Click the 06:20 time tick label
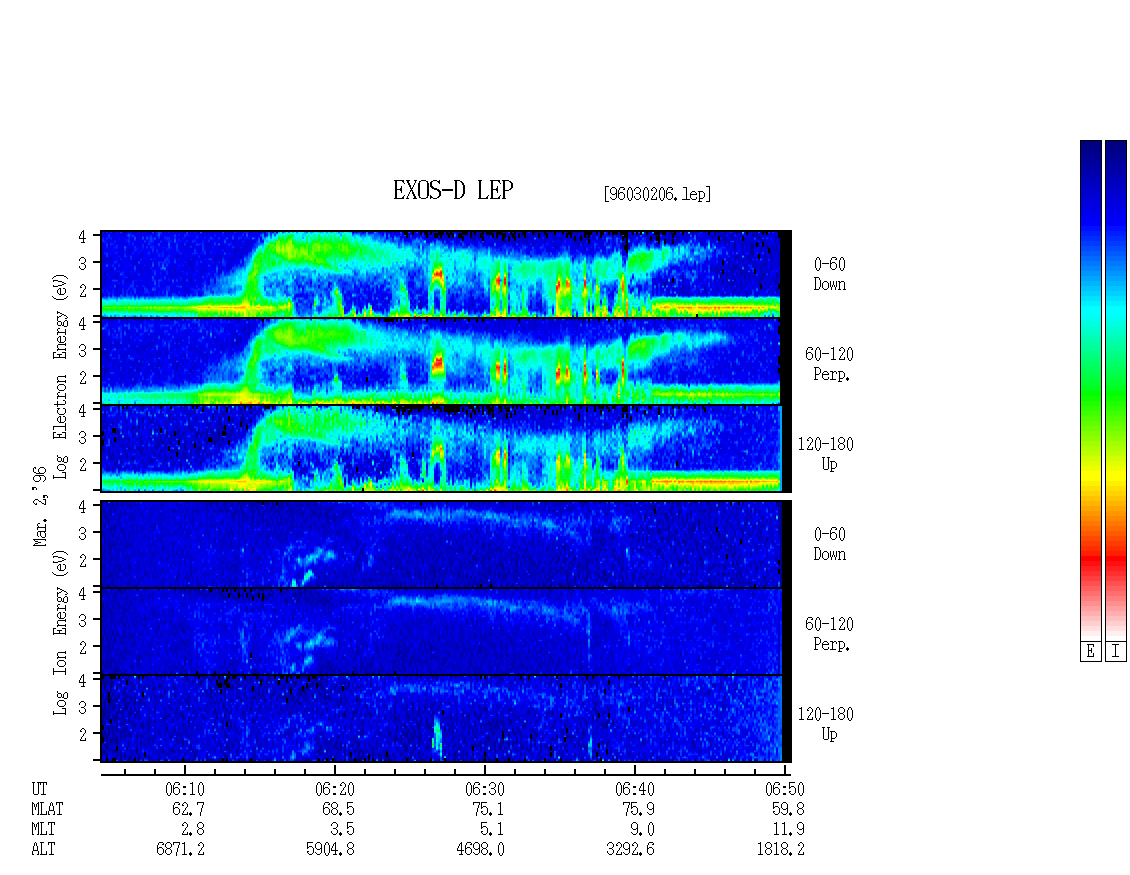1130x875 pixels. point(335,789)
